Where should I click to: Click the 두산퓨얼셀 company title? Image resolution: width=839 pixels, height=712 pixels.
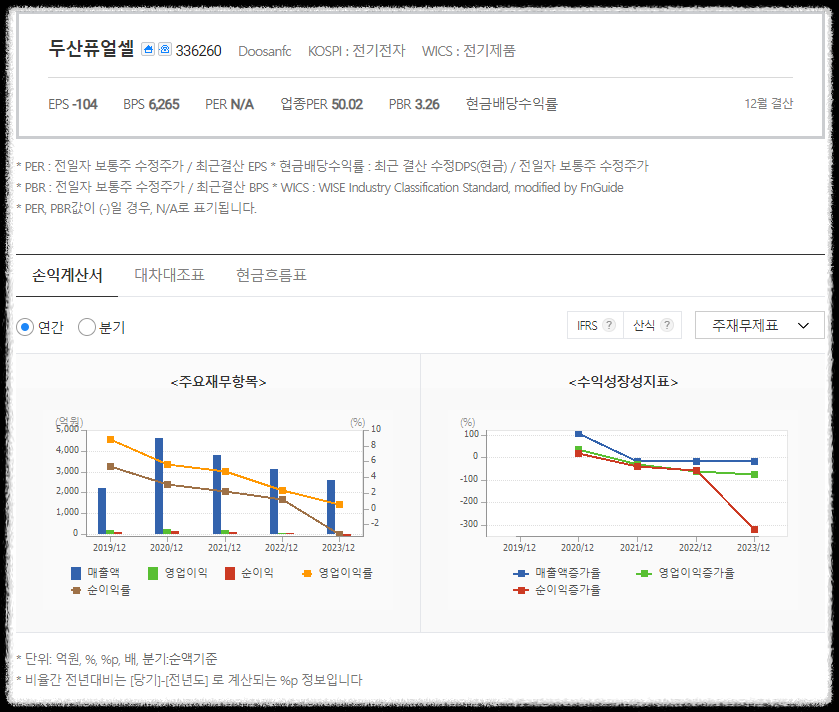coord(91,49)
